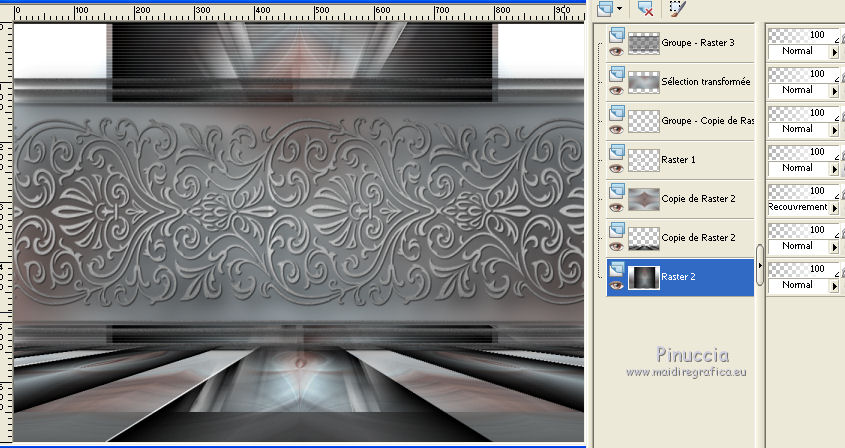The width and height of the screenshot is (845, 448).
Task: Open blend mode dropdown for Raster 2 layer
Action: pos(834,285)
